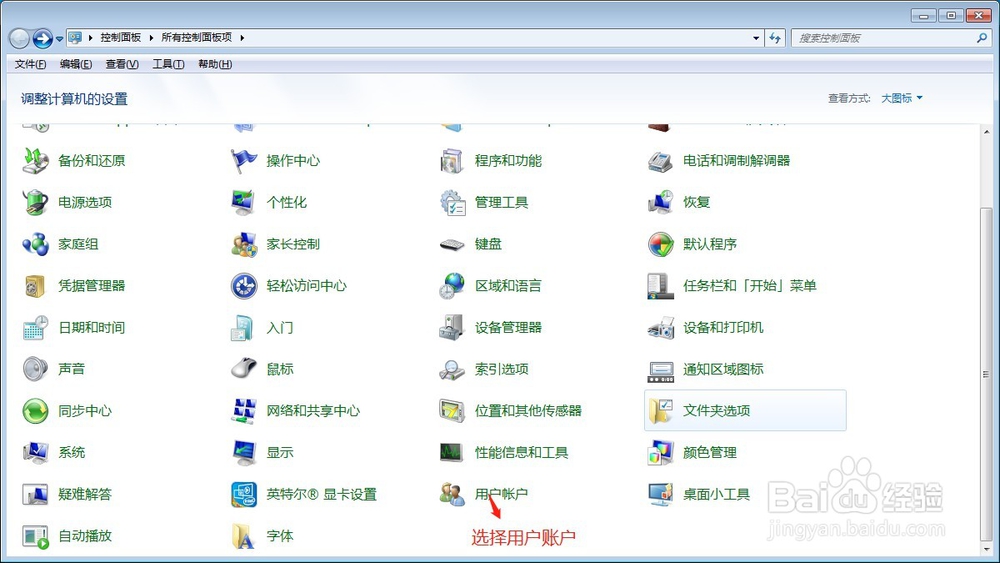Open 恢复 icon
Screen dimensions: 1000x563
(x=660, y=202)
